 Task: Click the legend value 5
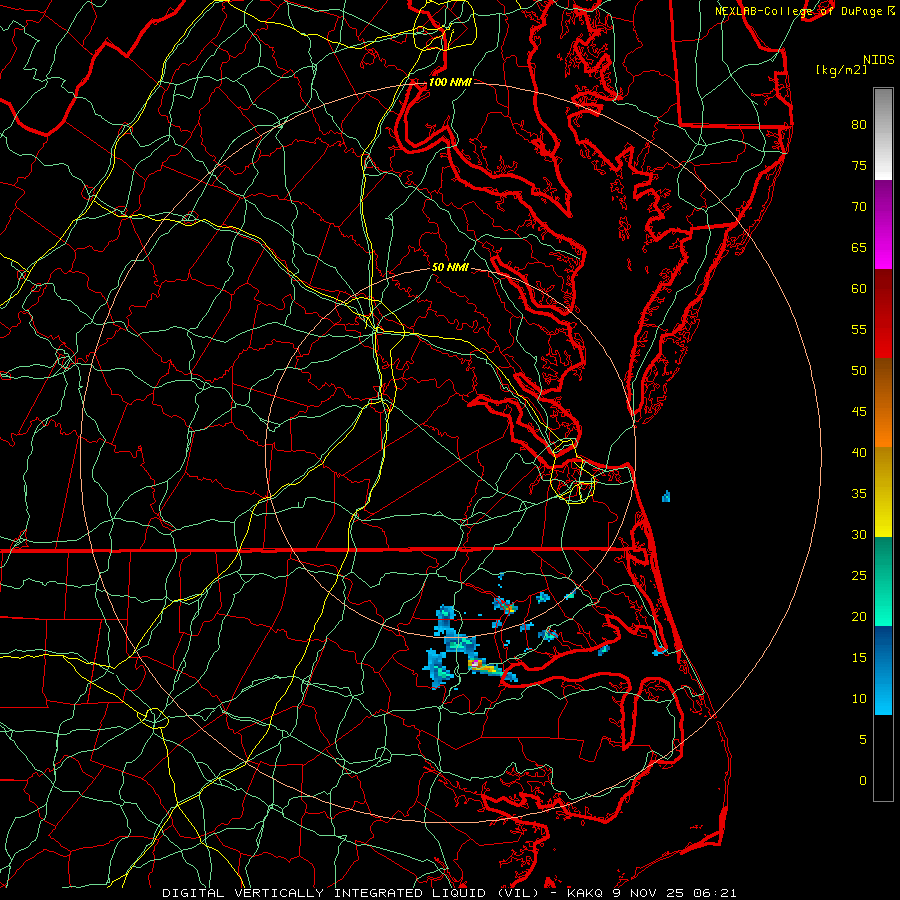coord(863,740)
